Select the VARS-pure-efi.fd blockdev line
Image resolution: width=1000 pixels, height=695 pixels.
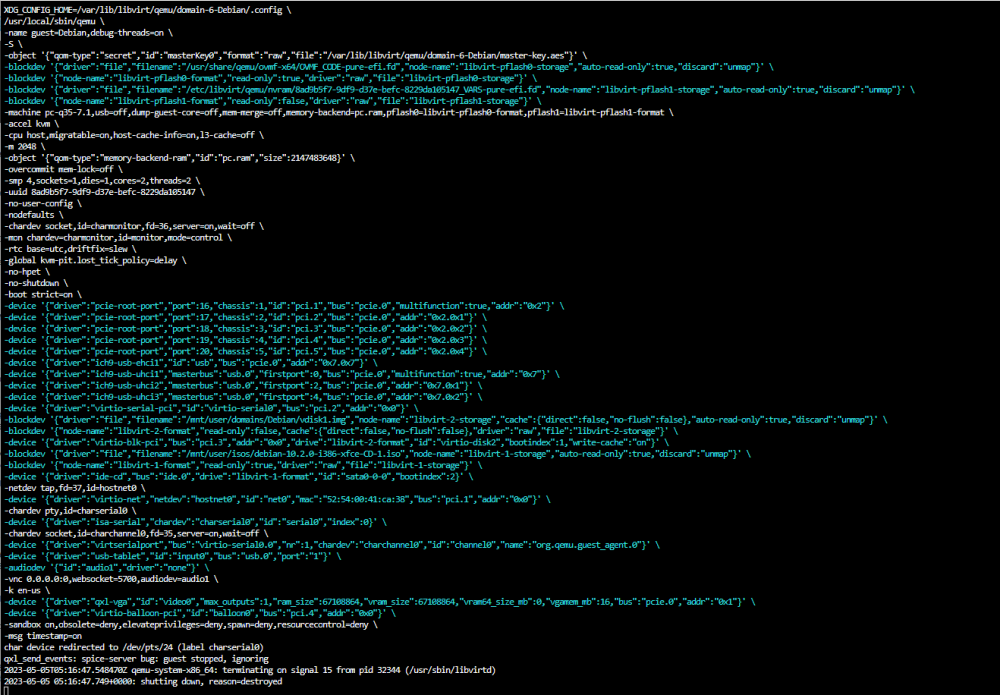(x=459, y=90)
